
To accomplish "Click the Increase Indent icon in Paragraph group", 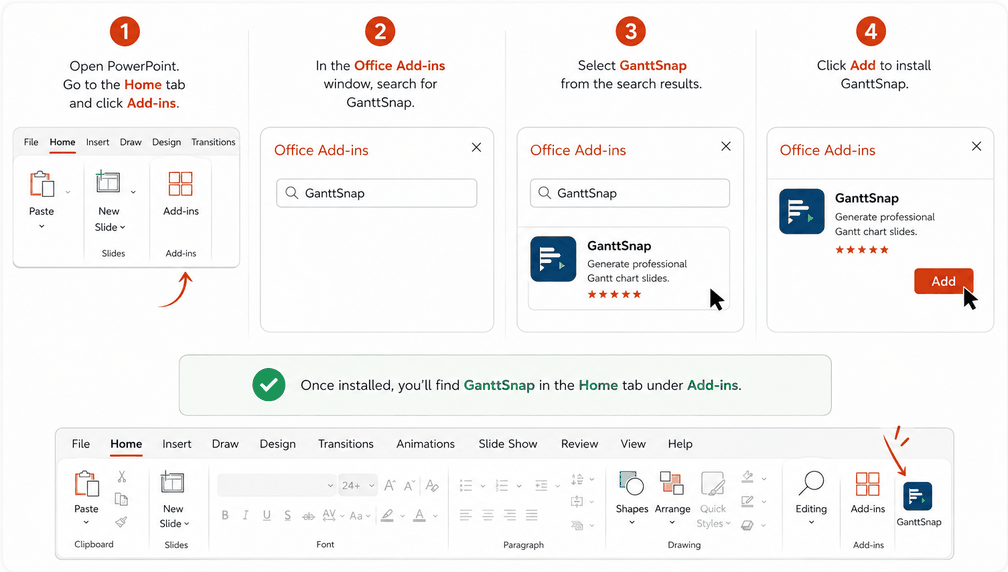I will tap(541, 485).
